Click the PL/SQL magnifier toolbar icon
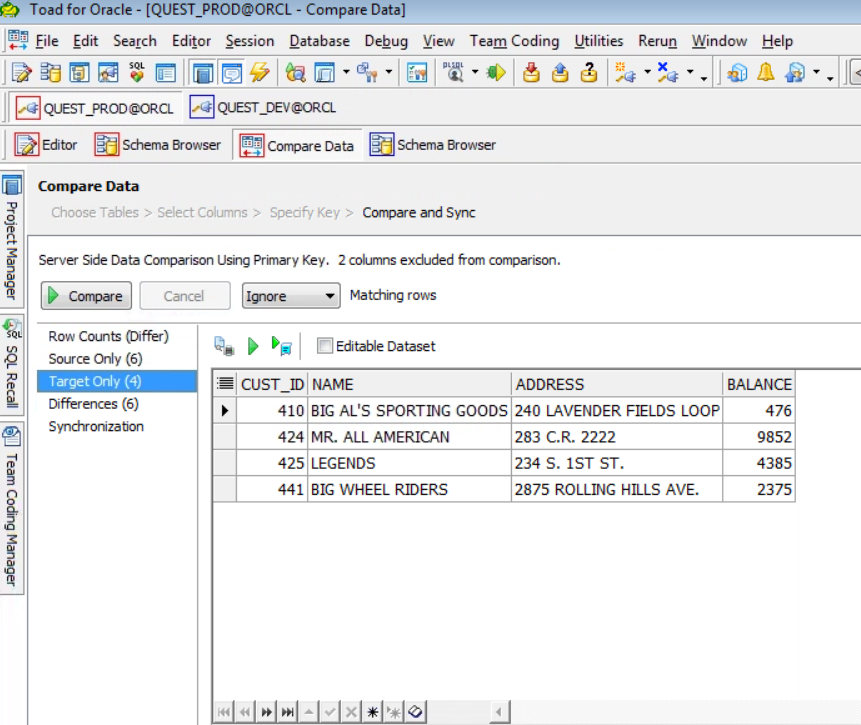Image resolution: width=861 pixels, height=725 pixels. [x=454, y=72]
